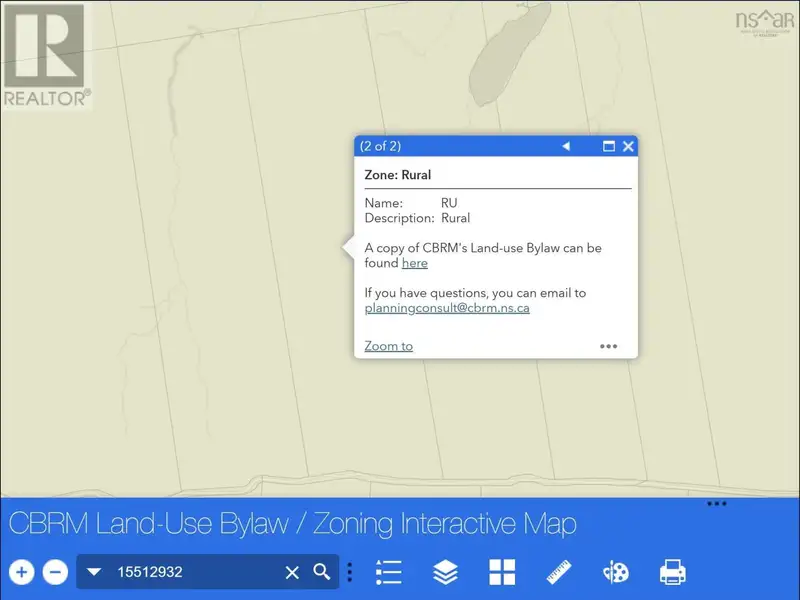Select the Measurement ruler tool
Image resolution: width=800 pixels, height=600 pixels.
(x=559, y=572)
